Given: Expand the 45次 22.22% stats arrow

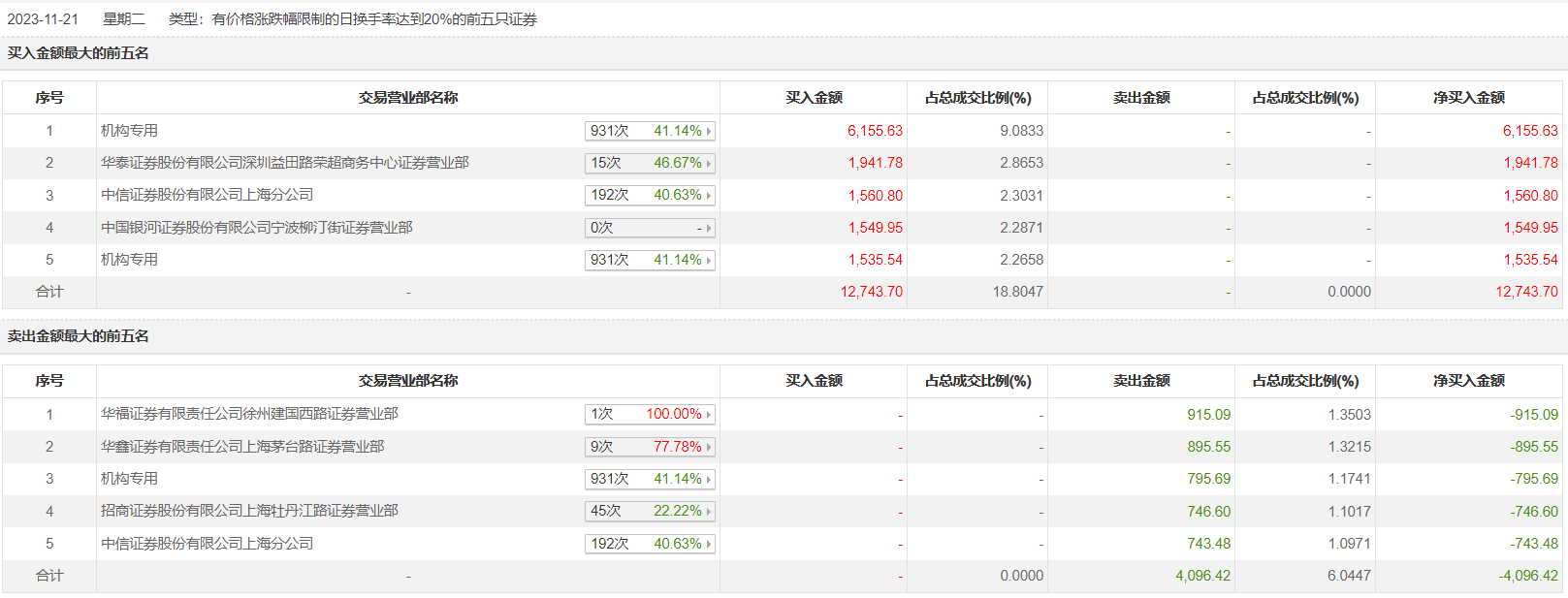Looking at the screenshot, I should coord(709,512).
